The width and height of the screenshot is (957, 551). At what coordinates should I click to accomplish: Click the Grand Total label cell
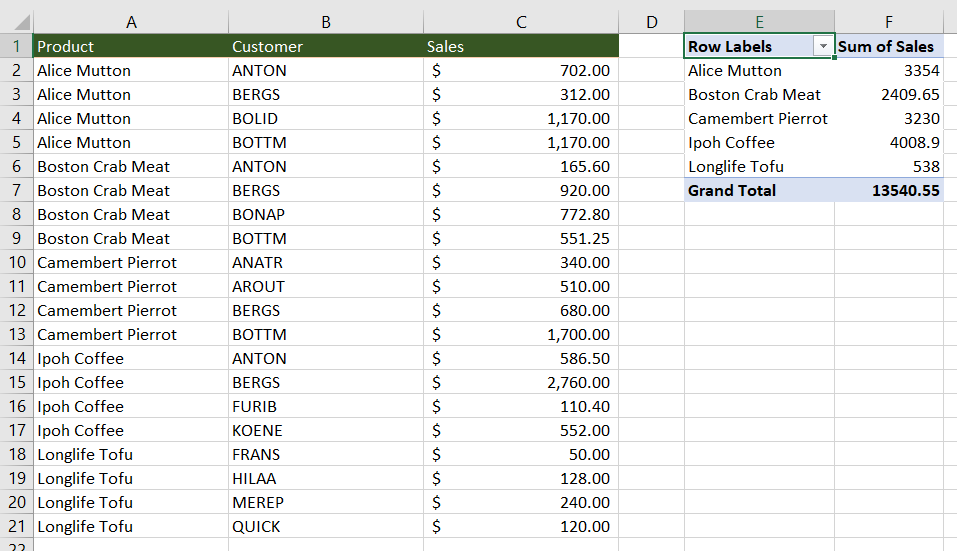pyautogui.click(x=758, y=190)
